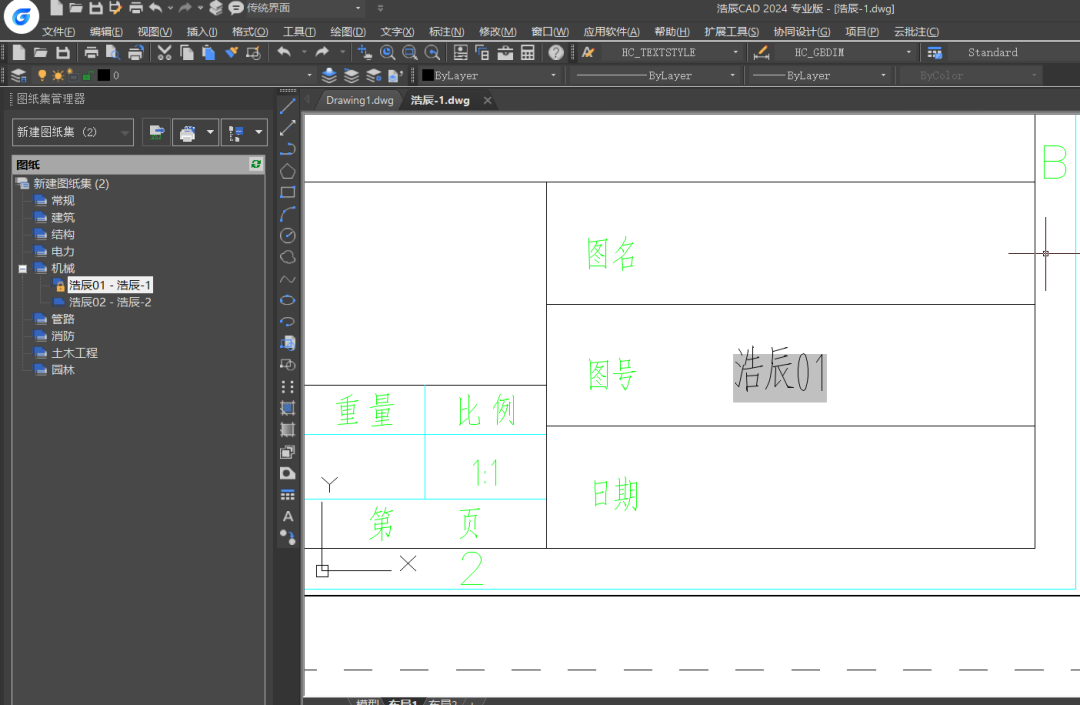
Task: Open the 文件(F) menu
Action: [x=59, y=32]
